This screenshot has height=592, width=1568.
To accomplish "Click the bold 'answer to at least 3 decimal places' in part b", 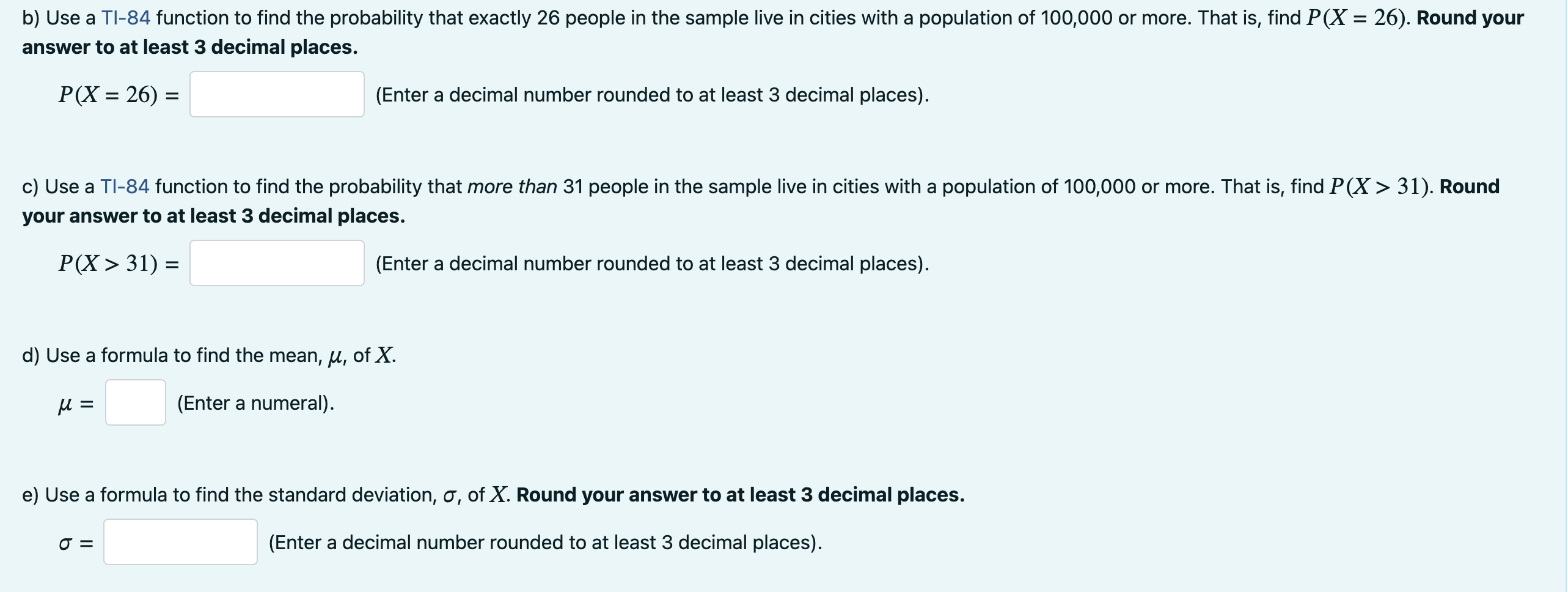I will click(x=190, y=47).
